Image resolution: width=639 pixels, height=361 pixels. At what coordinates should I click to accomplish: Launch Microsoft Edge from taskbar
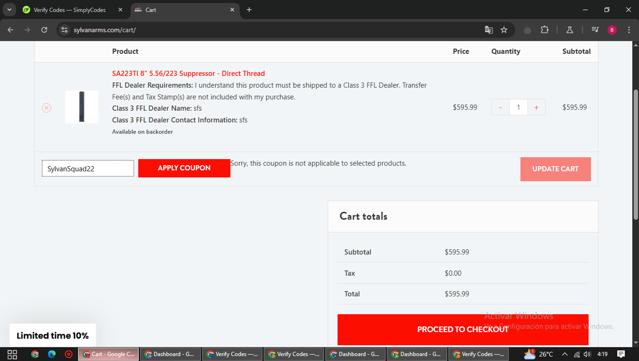coord(52,354)
